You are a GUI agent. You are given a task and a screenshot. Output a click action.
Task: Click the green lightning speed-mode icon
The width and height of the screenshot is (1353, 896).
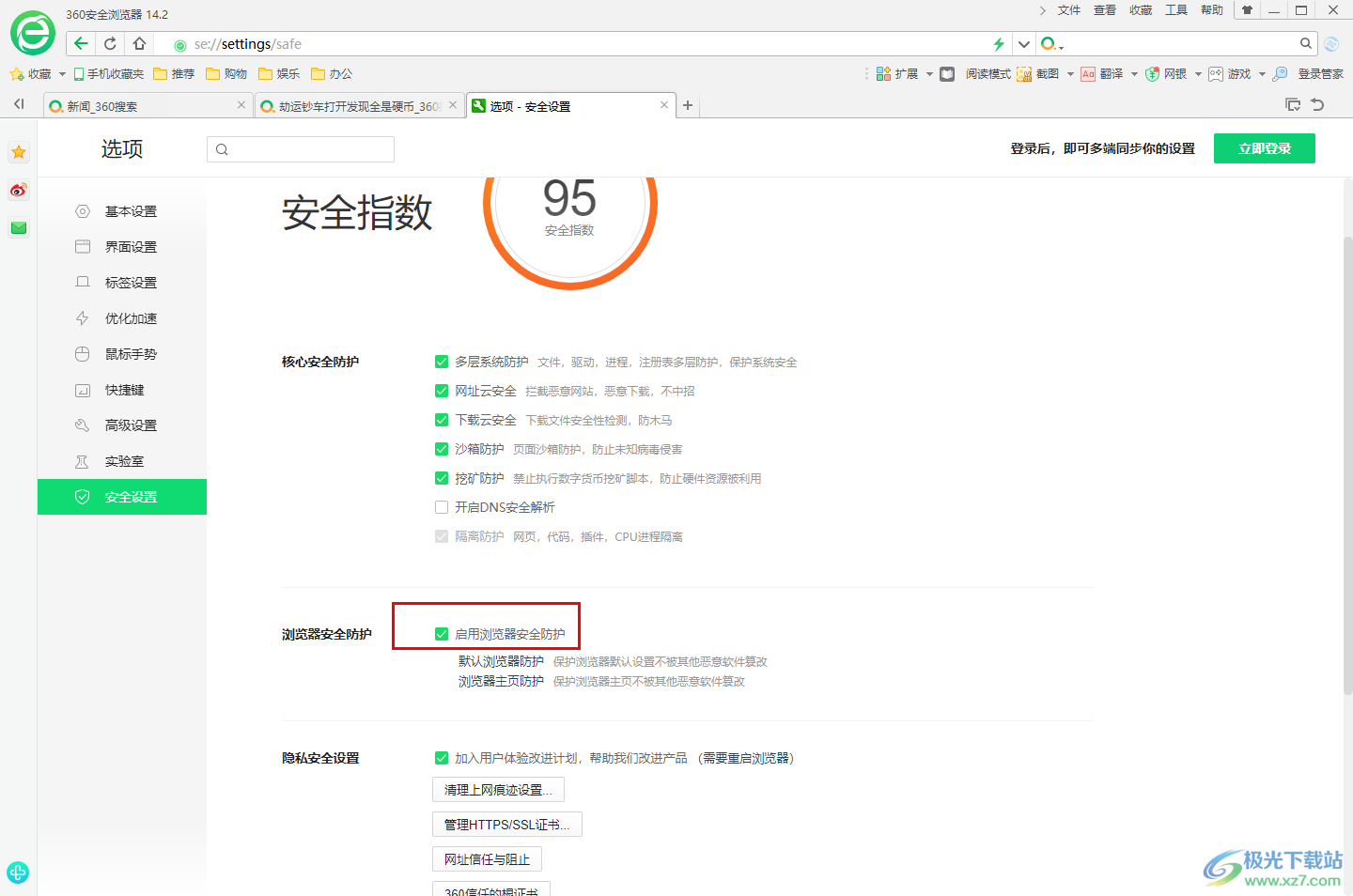pyautogui.click(x=999, y=44)
